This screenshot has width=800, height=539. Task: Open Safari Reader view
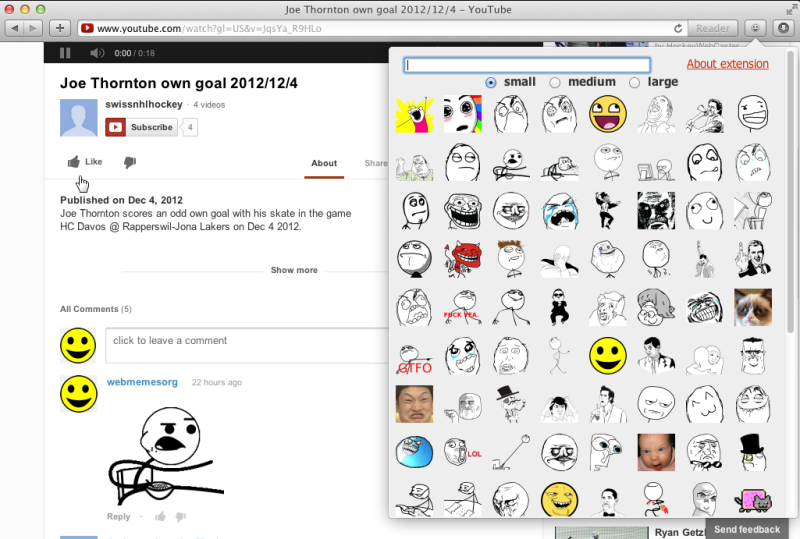pos(713,29)
